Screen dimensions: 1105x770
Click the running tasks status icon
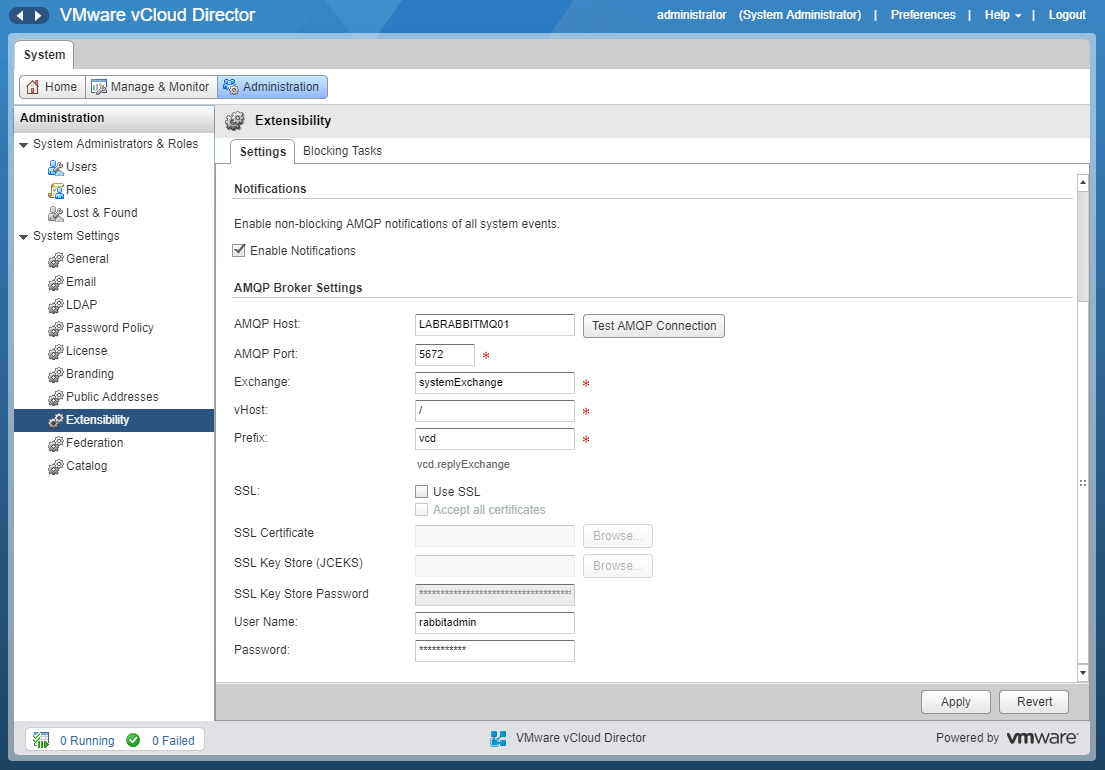(x=42, y=741)
